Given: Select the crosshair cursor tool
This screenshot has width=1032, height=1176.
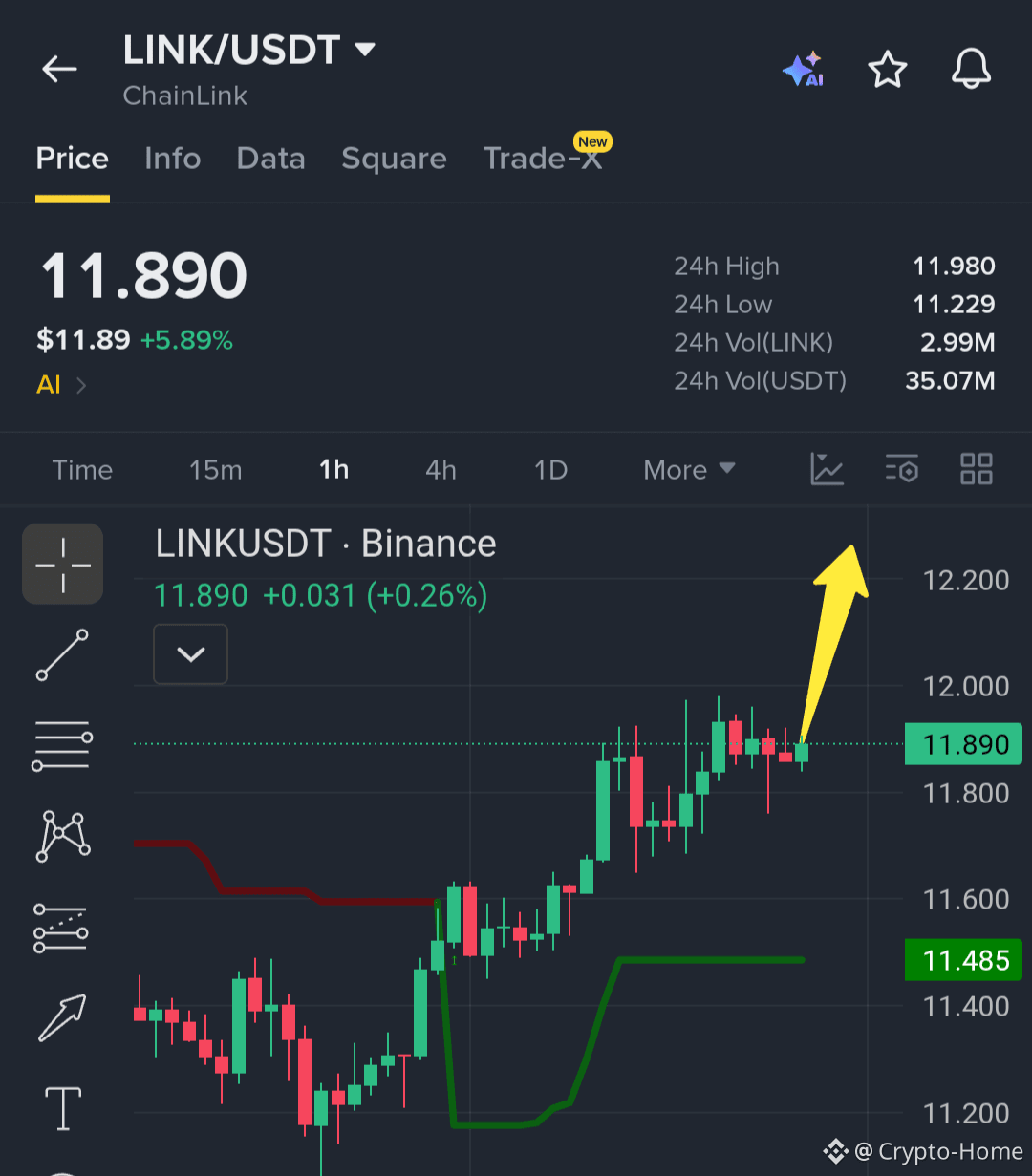Looking at the screenshot, I should click(x=63, y=564).
